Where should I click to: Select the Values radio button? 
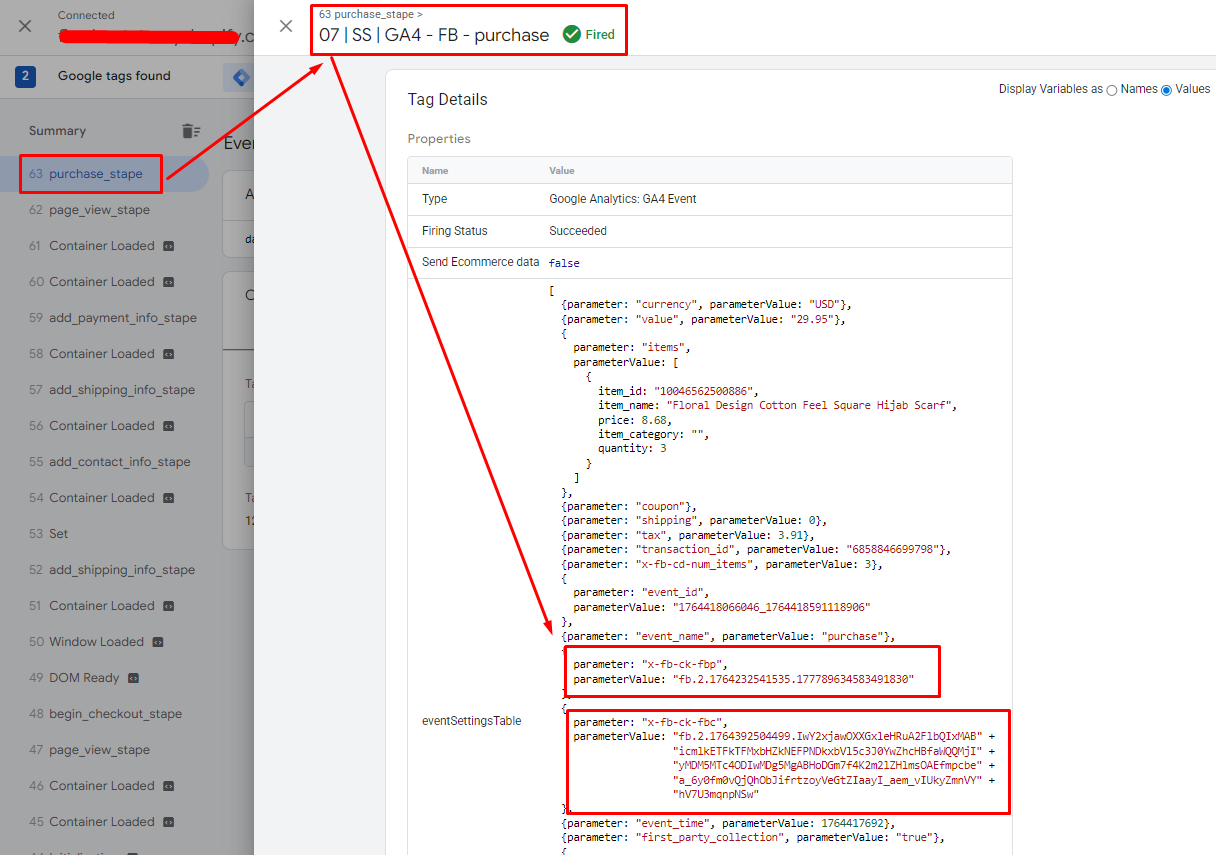1166,90
